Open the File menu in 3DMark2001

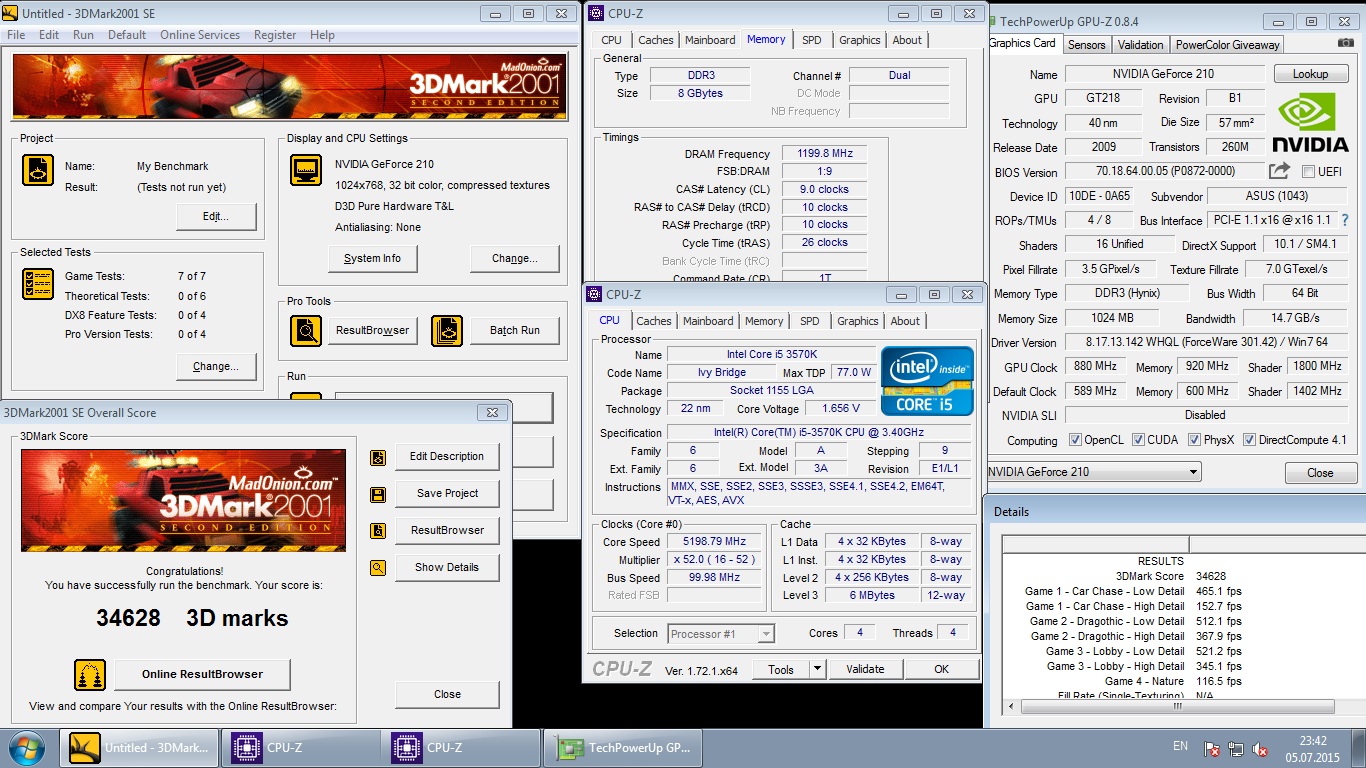pyautogui.click(x=16, y=34)
